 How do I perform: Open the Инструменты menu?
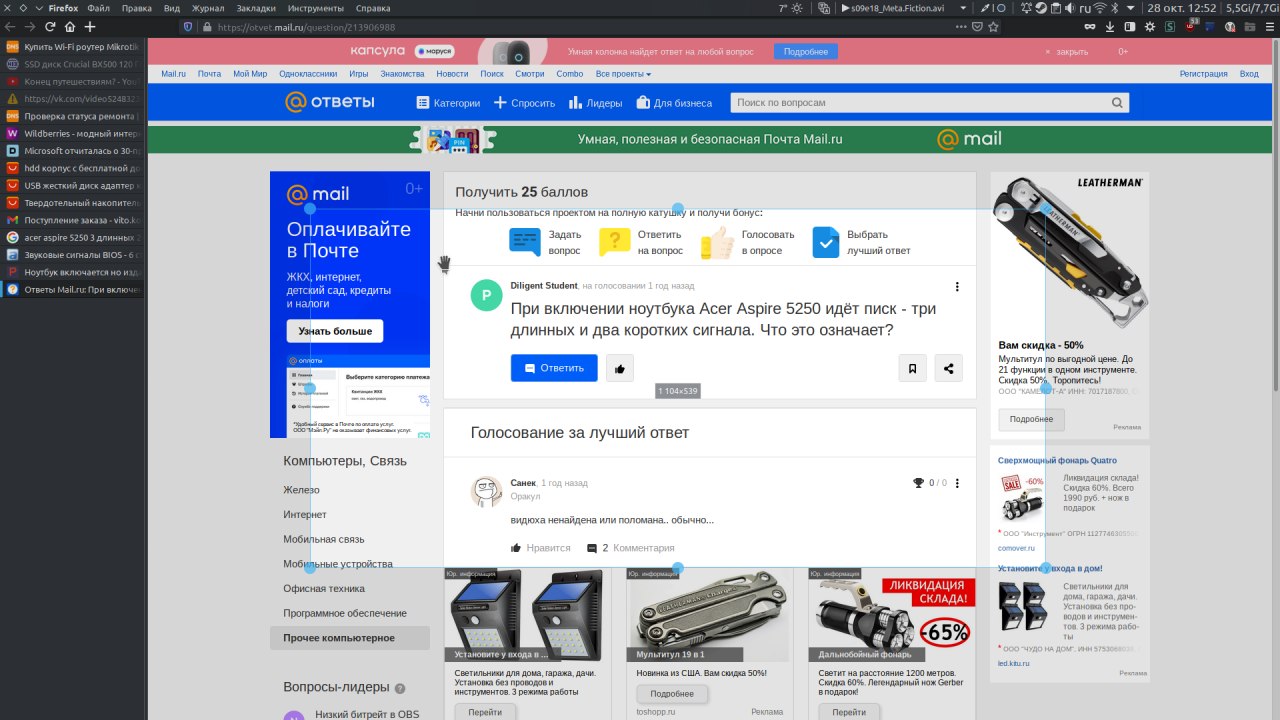[x=315, y=8]
